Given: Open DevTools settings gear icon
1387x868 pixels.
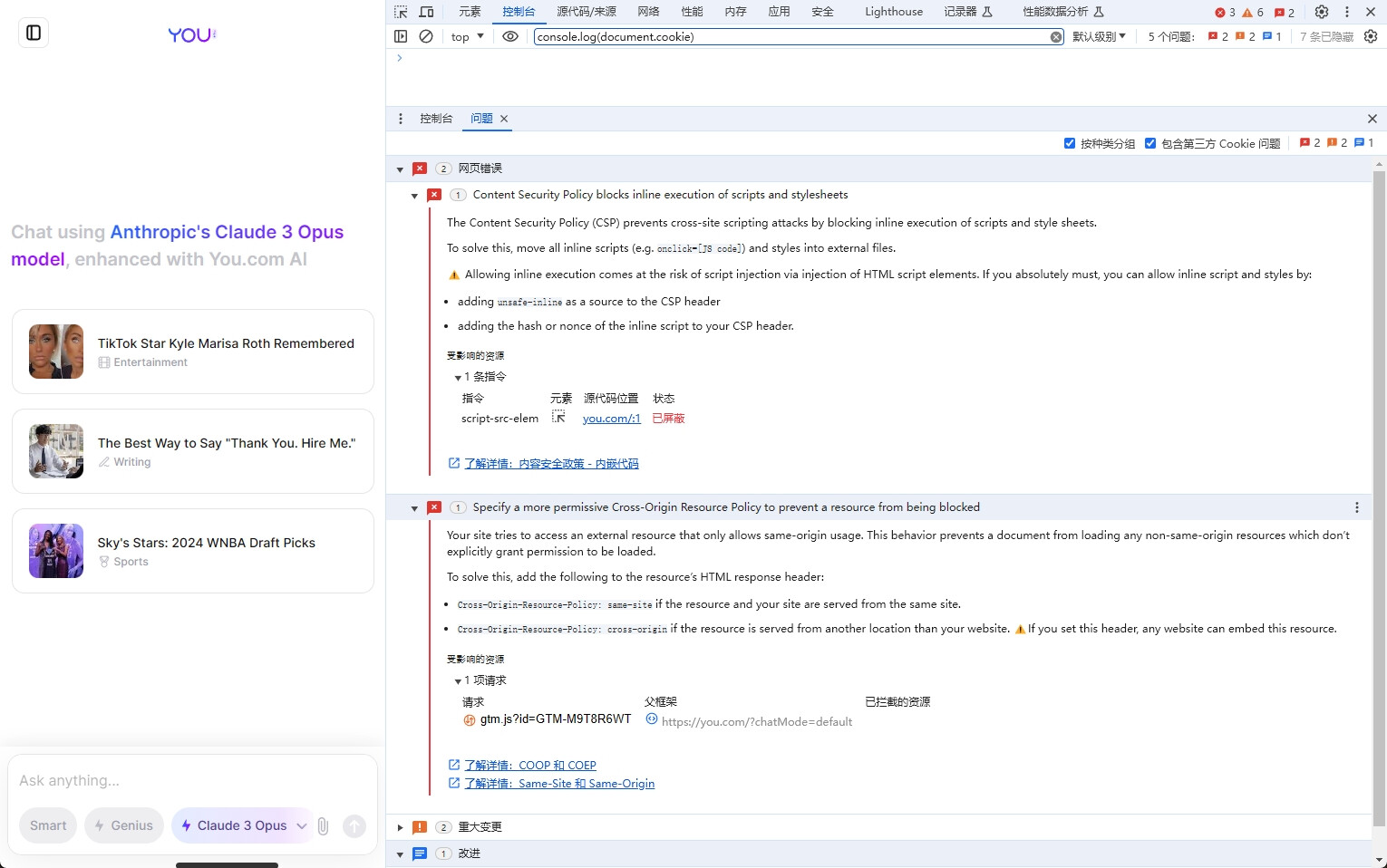Looking at the screenshot, I should [1322, 12].
